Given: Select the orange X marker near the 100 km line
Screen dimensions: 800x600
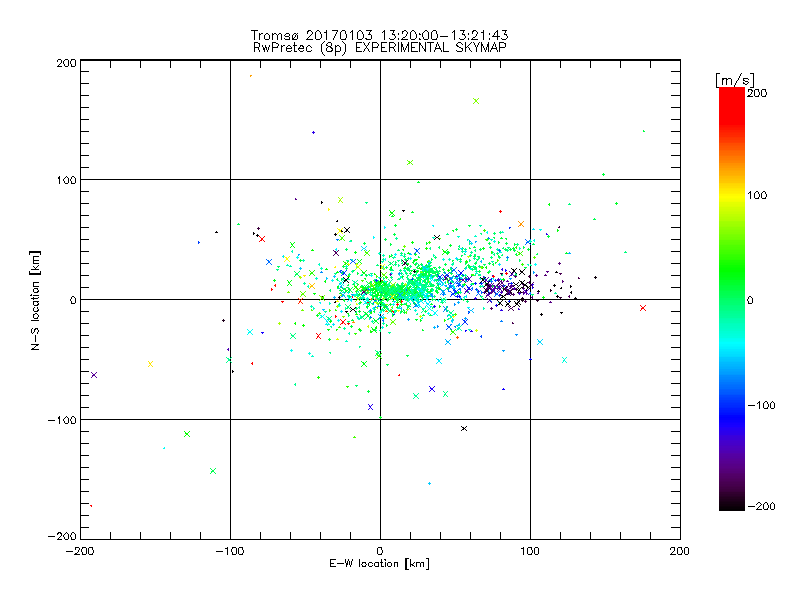Looking at the screenshot, I should click(x=521, y=224).
